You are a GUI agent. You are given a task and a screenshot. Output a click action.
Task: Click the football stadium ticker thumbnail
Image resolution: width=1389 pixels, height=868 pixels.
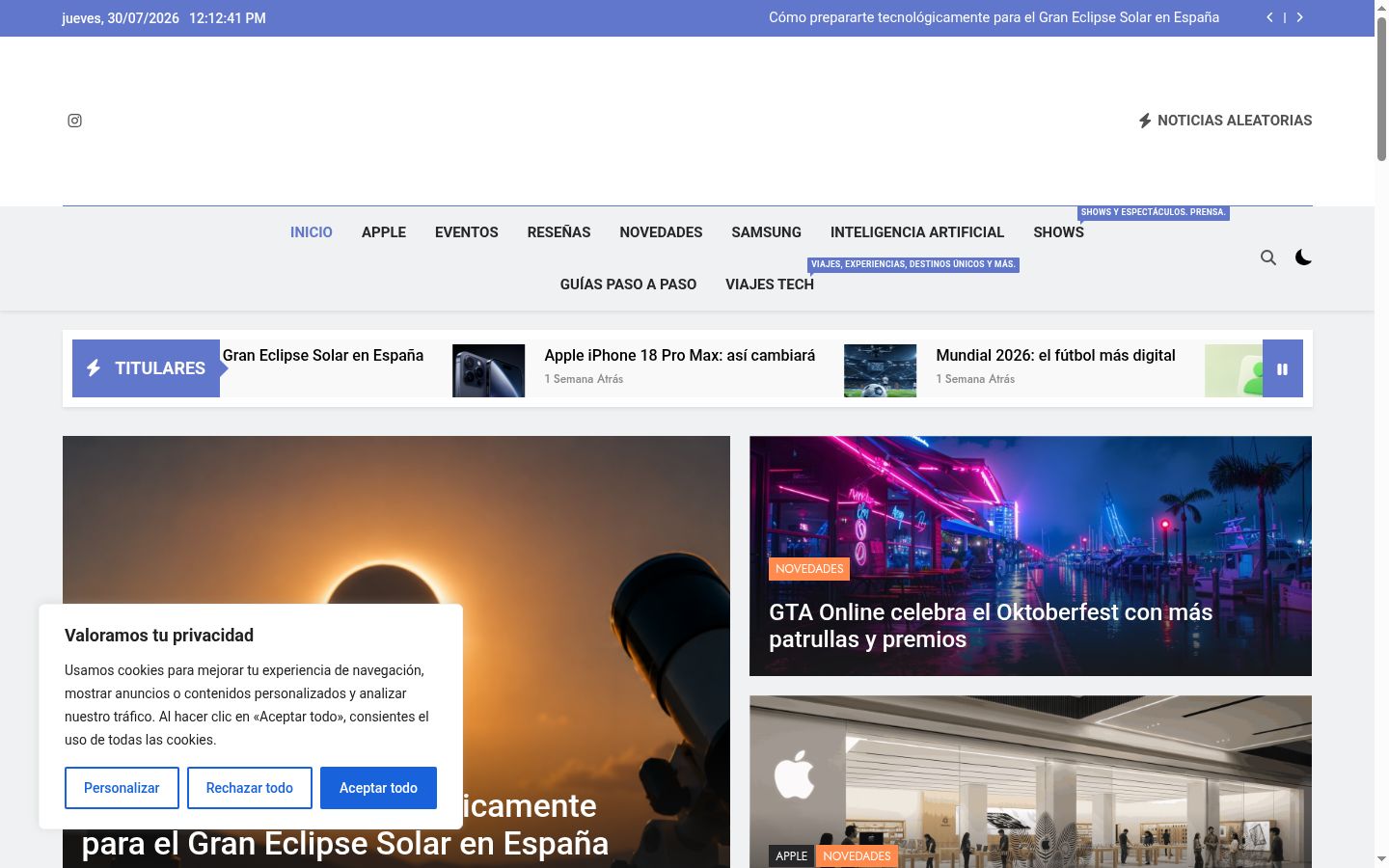click(x=881, y=370)
